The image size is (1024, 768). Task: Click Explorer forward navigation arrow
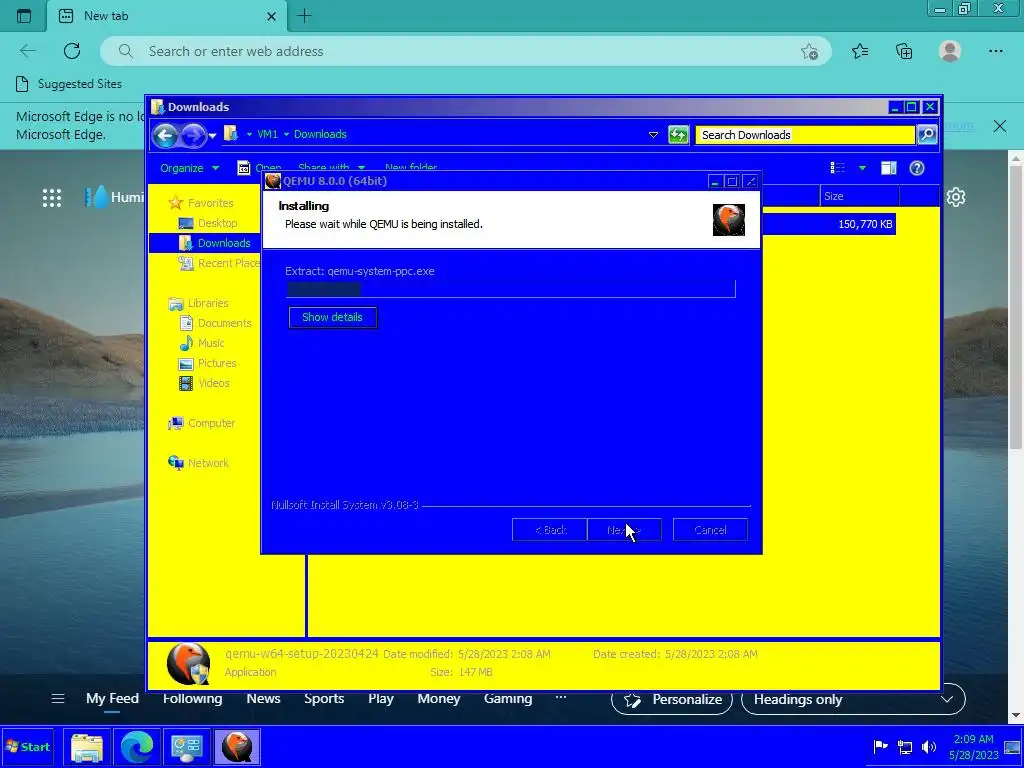193,135
